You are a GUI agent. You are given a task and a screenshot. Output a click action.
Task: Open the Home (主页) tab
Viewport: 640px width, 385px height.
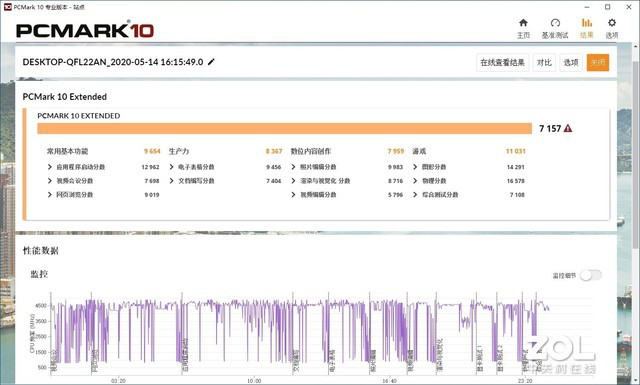(523, 28)
